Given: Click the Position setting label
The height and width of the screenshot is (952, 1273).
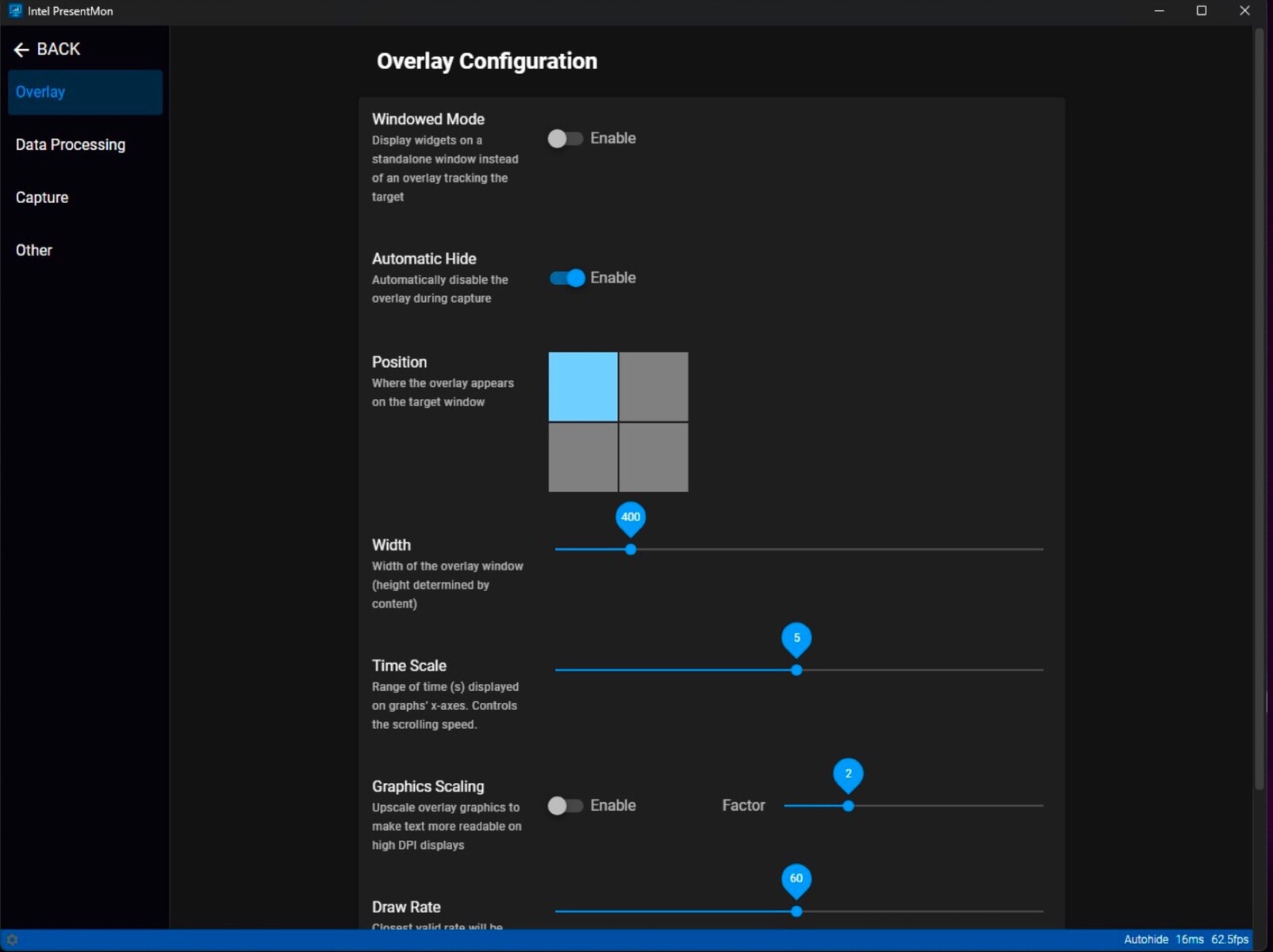Looking at the screenshot, I should (x=400, y=362).
